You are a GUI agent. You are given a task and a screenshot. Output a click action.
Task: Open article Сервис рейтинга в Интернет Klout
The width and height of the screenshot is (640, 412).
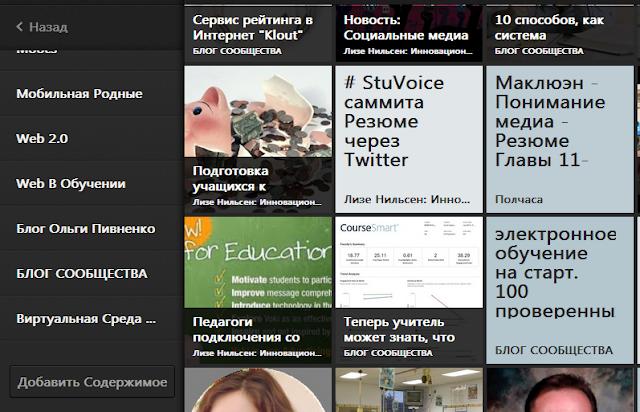click(x=258, y=33)
